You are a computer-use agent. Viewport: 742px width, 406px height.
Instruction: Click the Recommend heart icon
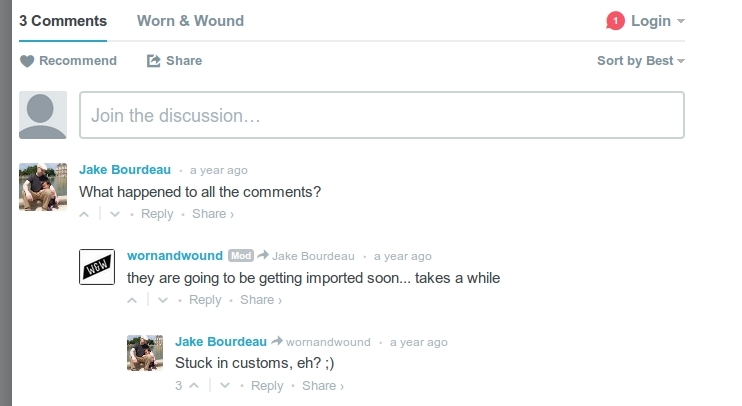27,61
